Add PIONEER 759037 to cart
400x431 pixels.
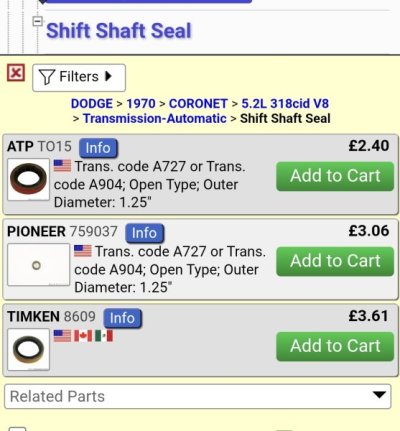335,261
